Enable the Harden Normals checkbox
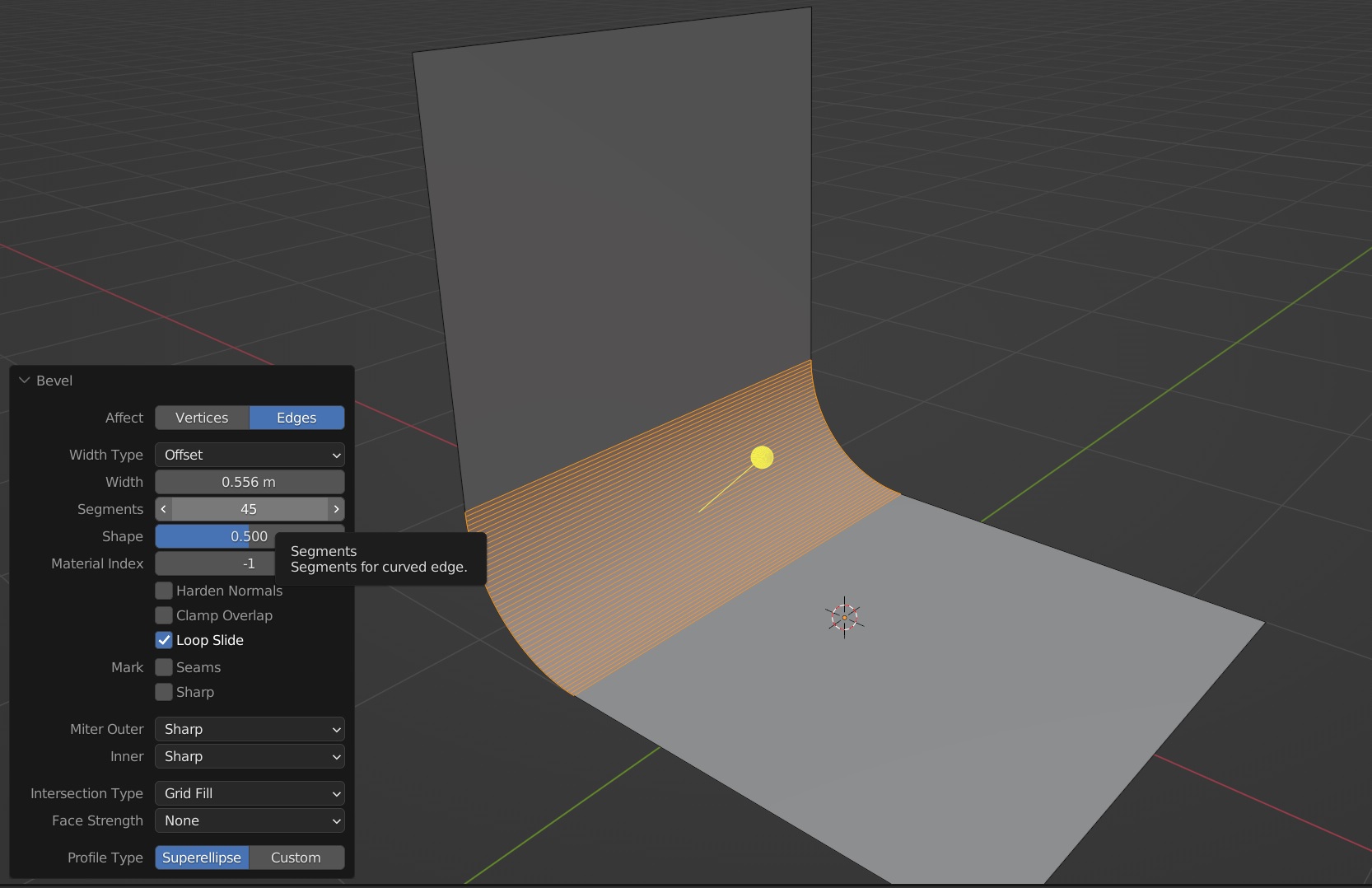 [x=164, y=591]
